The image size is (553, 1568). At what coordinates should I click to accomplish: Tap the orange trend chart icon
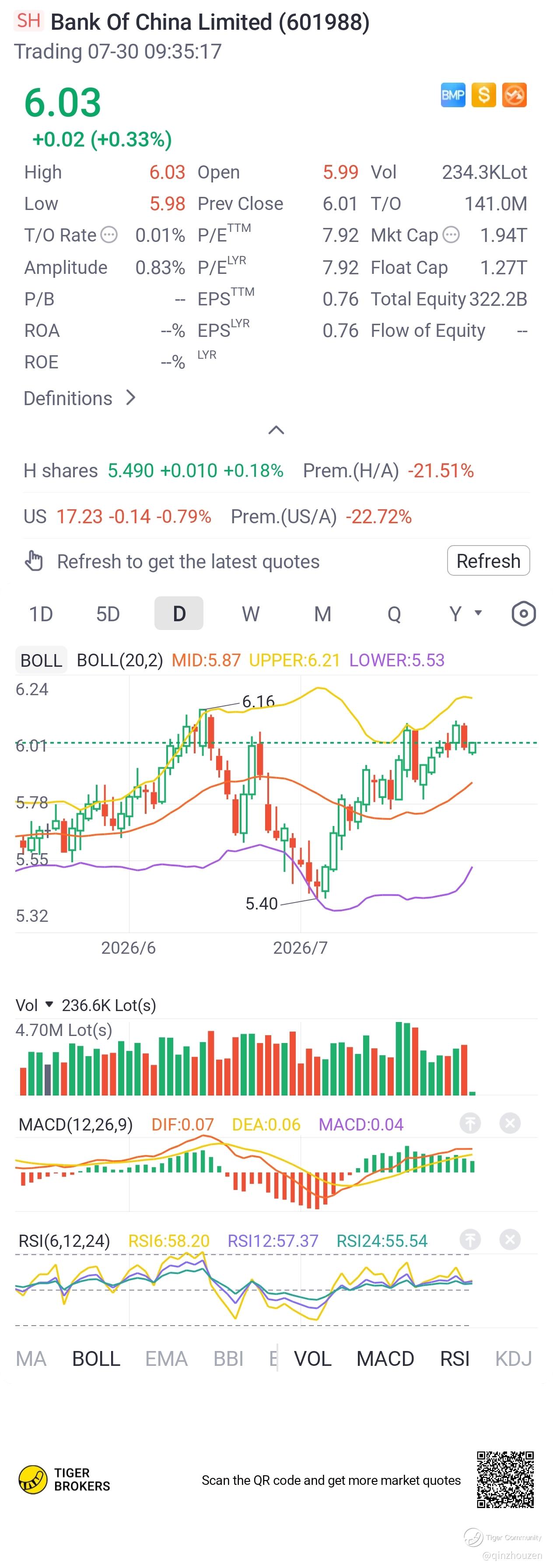pos(514,95)
